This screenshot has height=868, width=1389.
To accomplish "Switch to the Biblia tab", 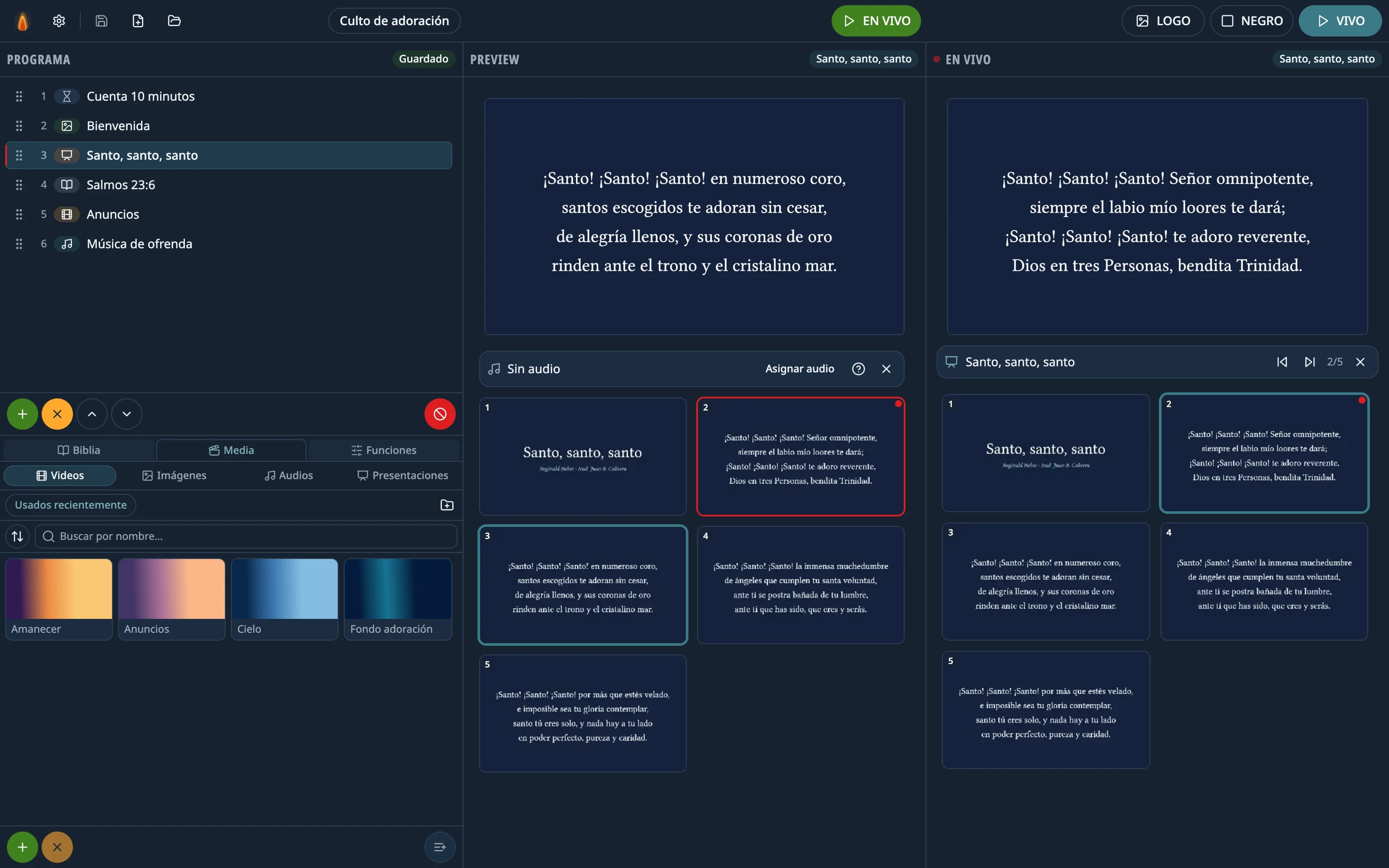I will (x=79, y=450).
